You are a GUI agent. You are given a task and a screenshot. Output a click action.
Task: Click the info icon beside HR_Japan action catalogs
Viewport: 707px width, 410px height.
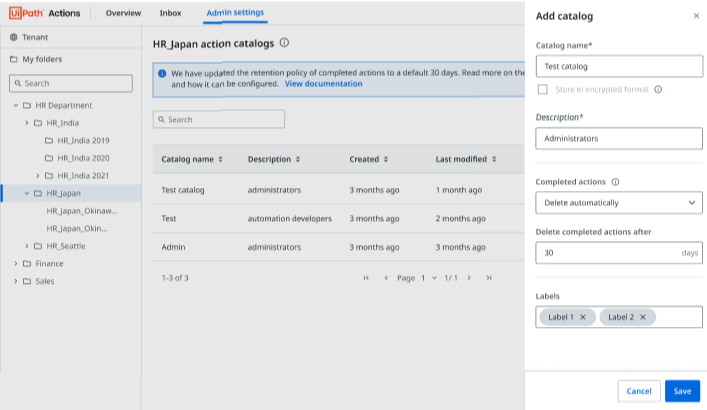tap(284, 43)
